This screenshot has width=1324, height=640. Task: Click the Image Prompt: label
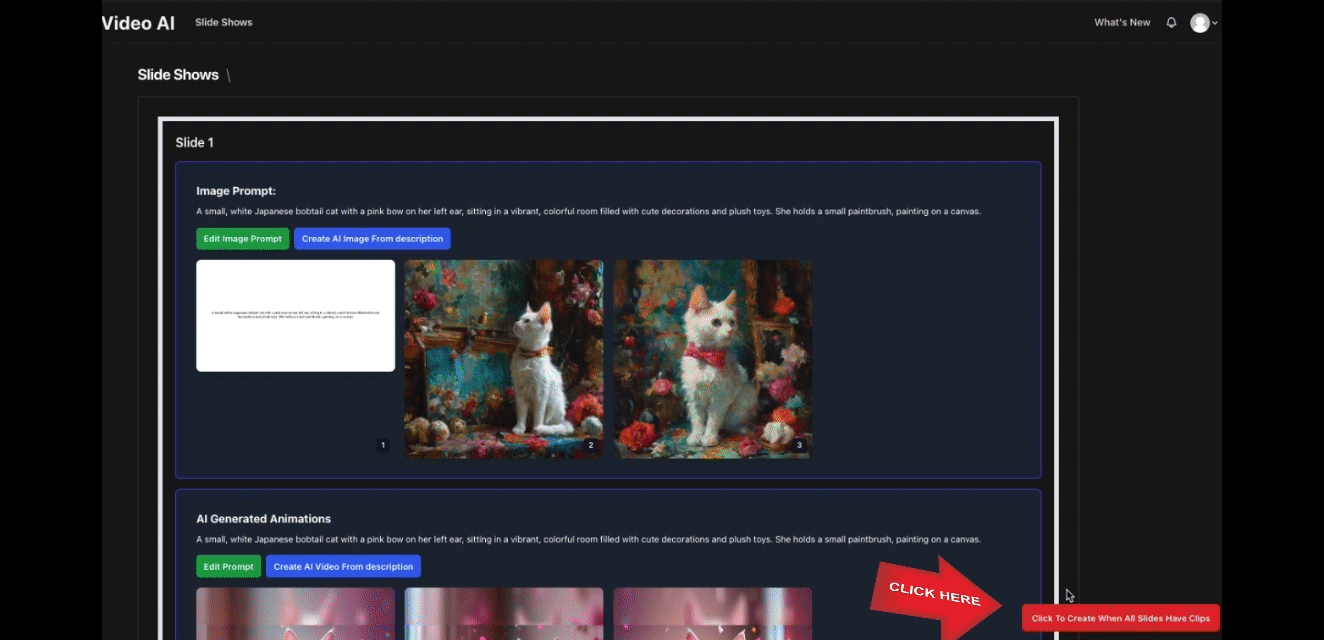pos(236,191)
